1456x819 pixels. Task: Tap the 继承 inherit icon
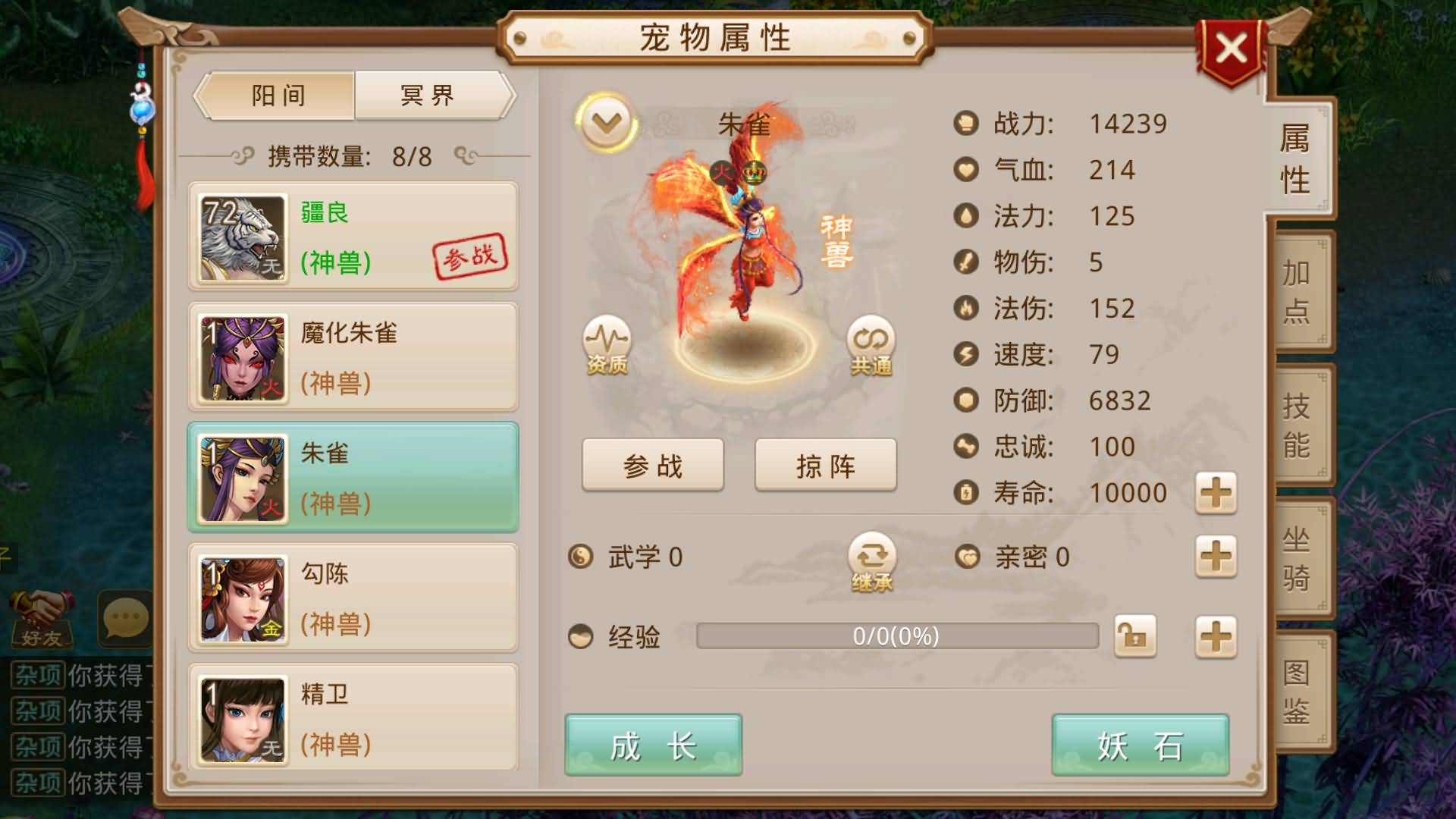point(872,563)
